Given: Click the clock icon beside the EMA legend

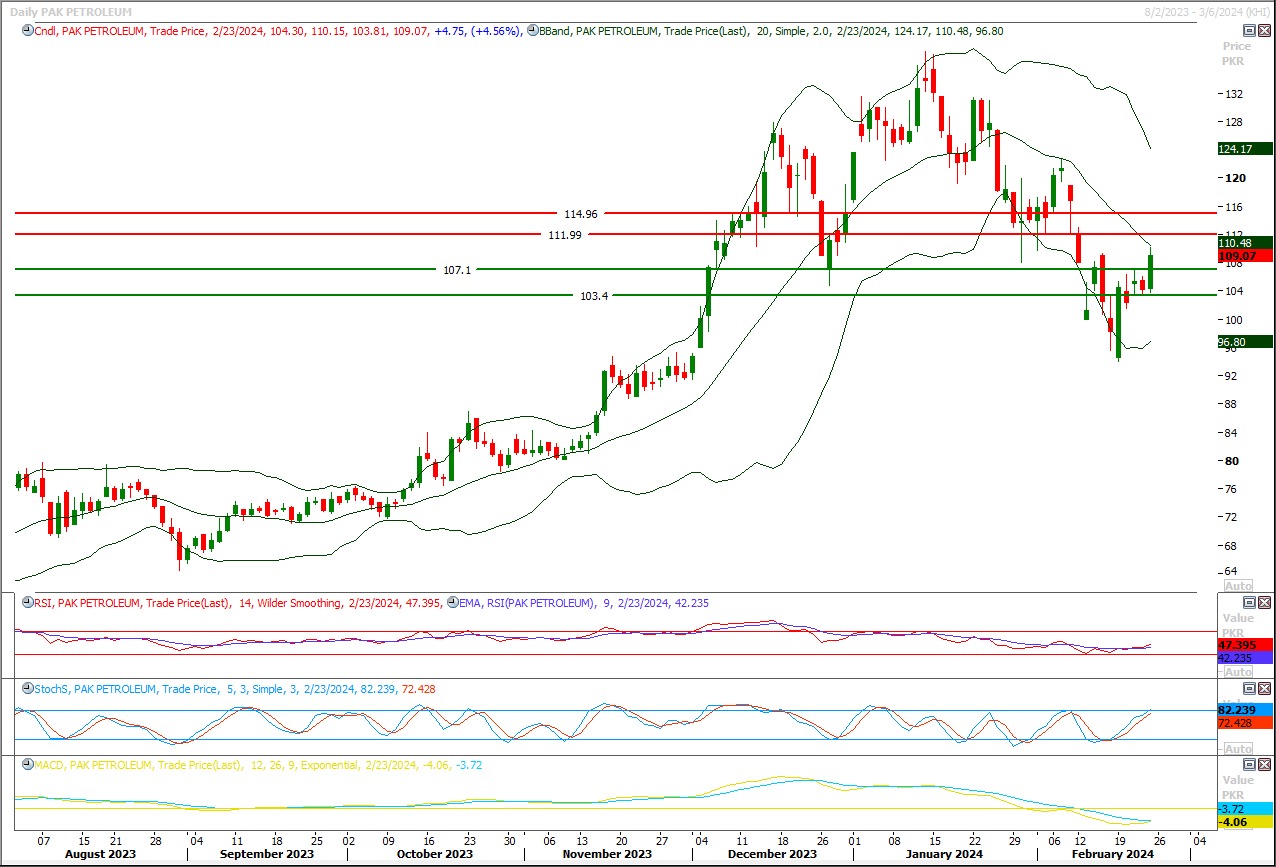Looking at the screenshot, I should [451, 603].
